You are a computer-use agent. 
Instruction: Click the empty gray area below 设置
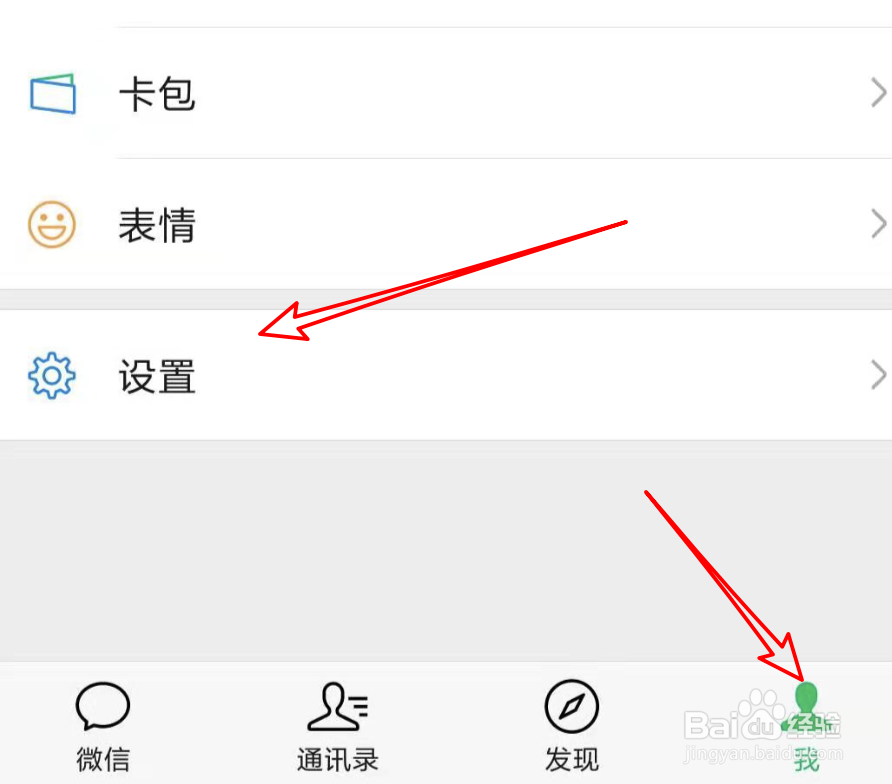pyautogui.click(x=446, y=551)
